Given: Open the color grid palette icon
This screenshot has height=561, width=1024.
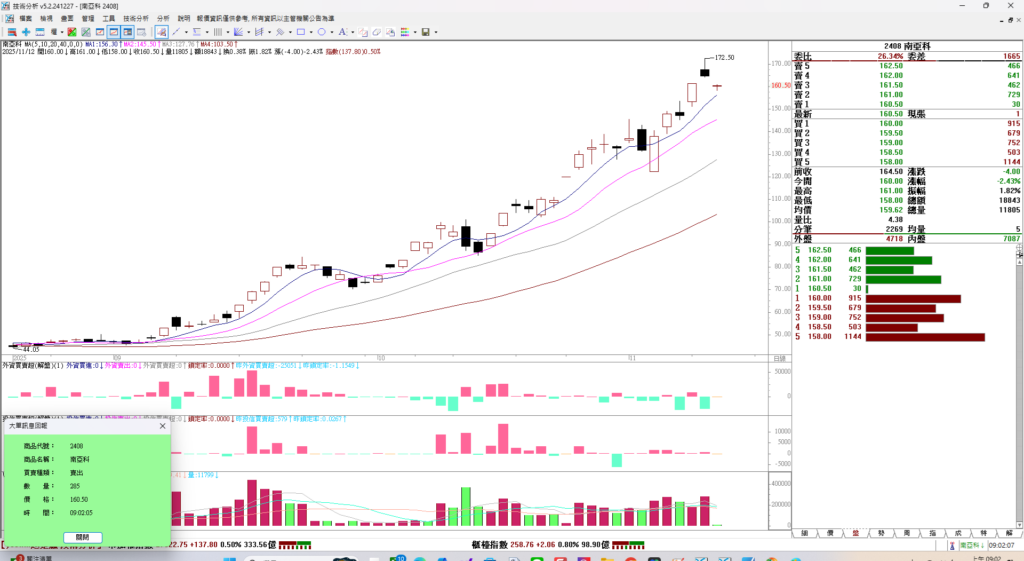Looking at the screenshot, I should click(405, 32).
